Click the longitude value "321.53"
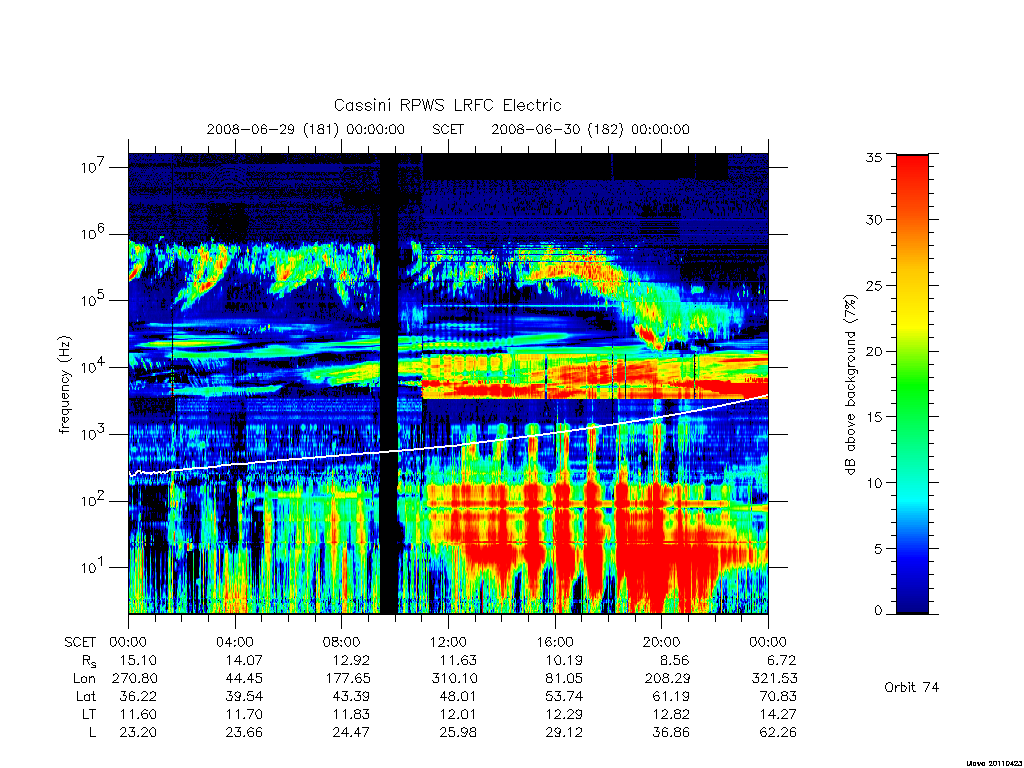 (775, 679)
